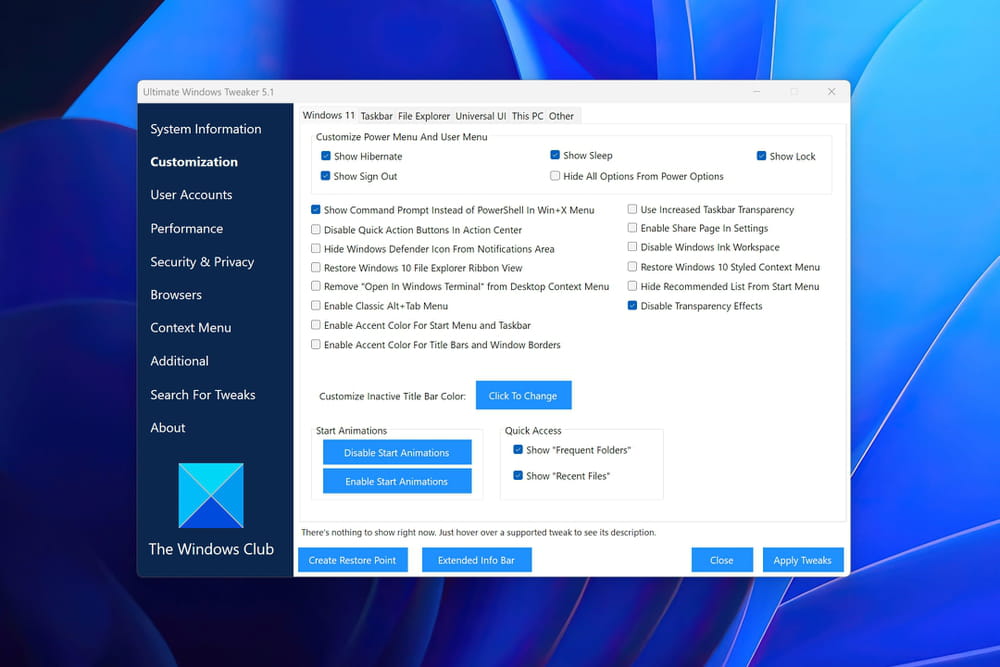This screenshot has height=667, width=1000.
Task: Toggle the Show Hibernate checkbox
Action: pos(326,157)
